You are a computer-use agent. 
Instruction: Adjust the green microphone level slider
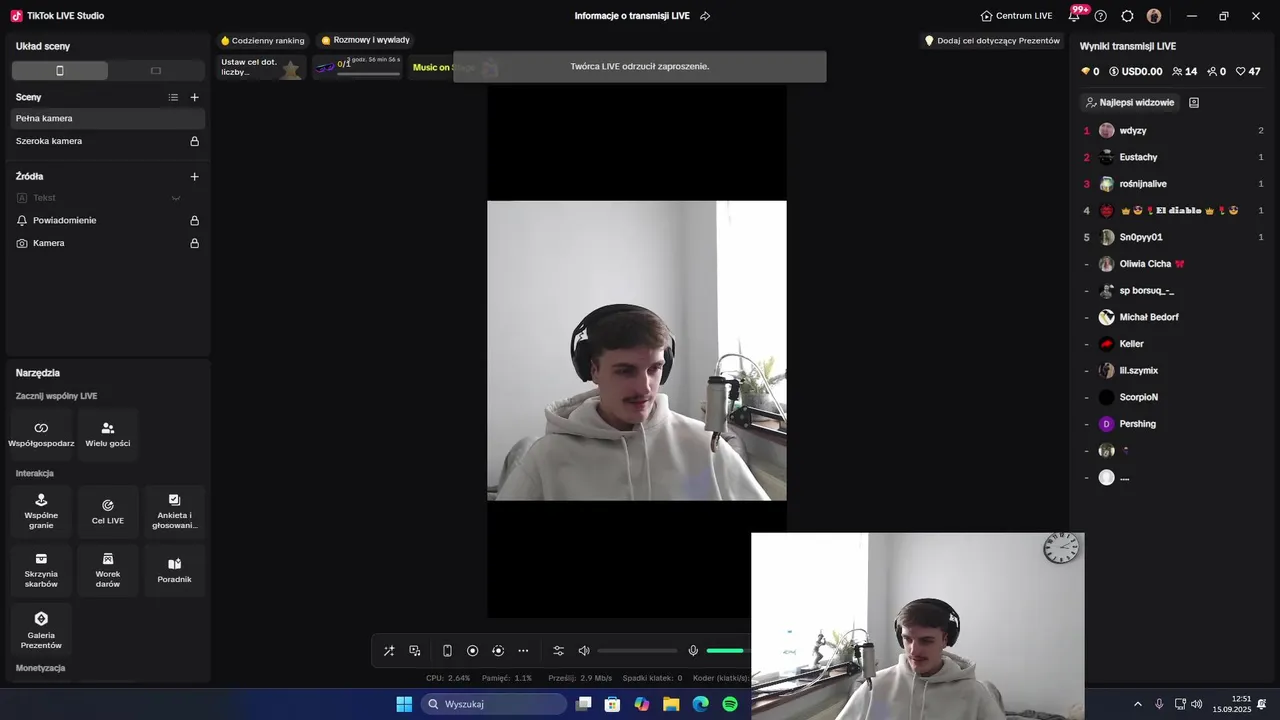click(x=728, y=651)
